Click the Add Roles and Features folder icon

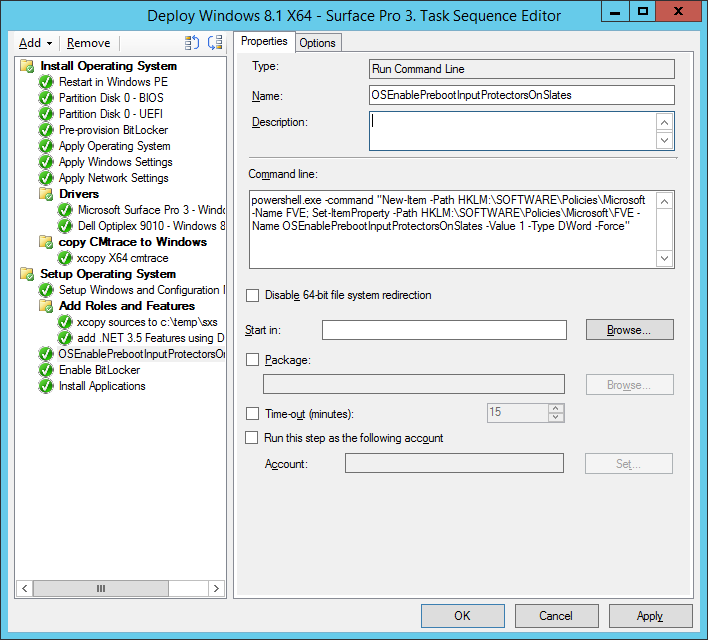pyautogui.click(x=46, y=306)
